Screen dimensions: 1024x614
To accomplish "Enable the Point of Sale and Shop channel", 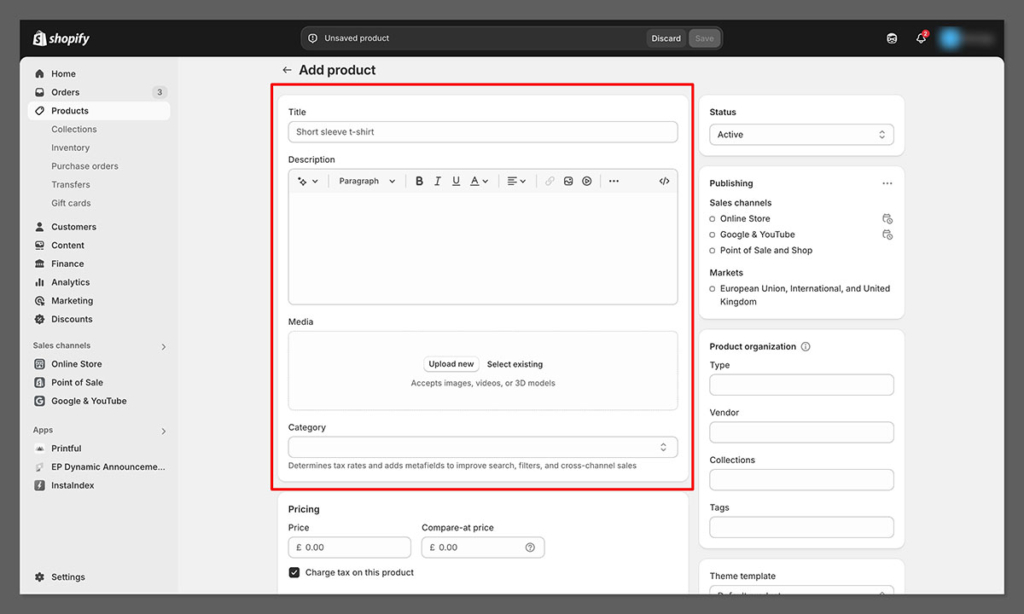I will point(711,250).
